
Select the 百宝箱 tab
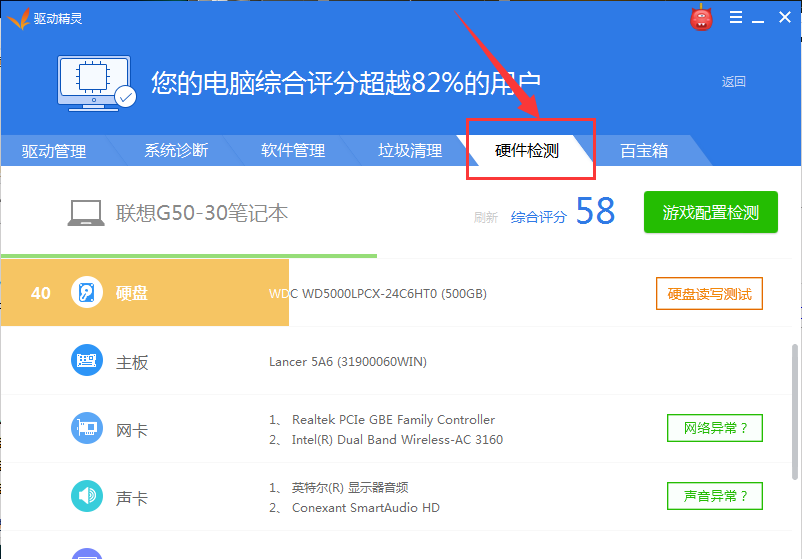644,150
